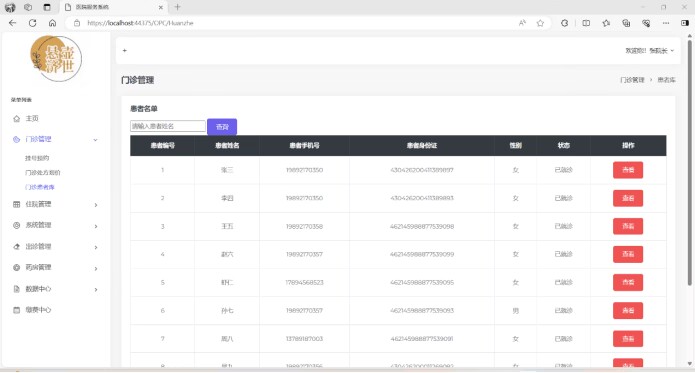
Task: Select patient name cell 张三
Action: (x=227, y=170)
